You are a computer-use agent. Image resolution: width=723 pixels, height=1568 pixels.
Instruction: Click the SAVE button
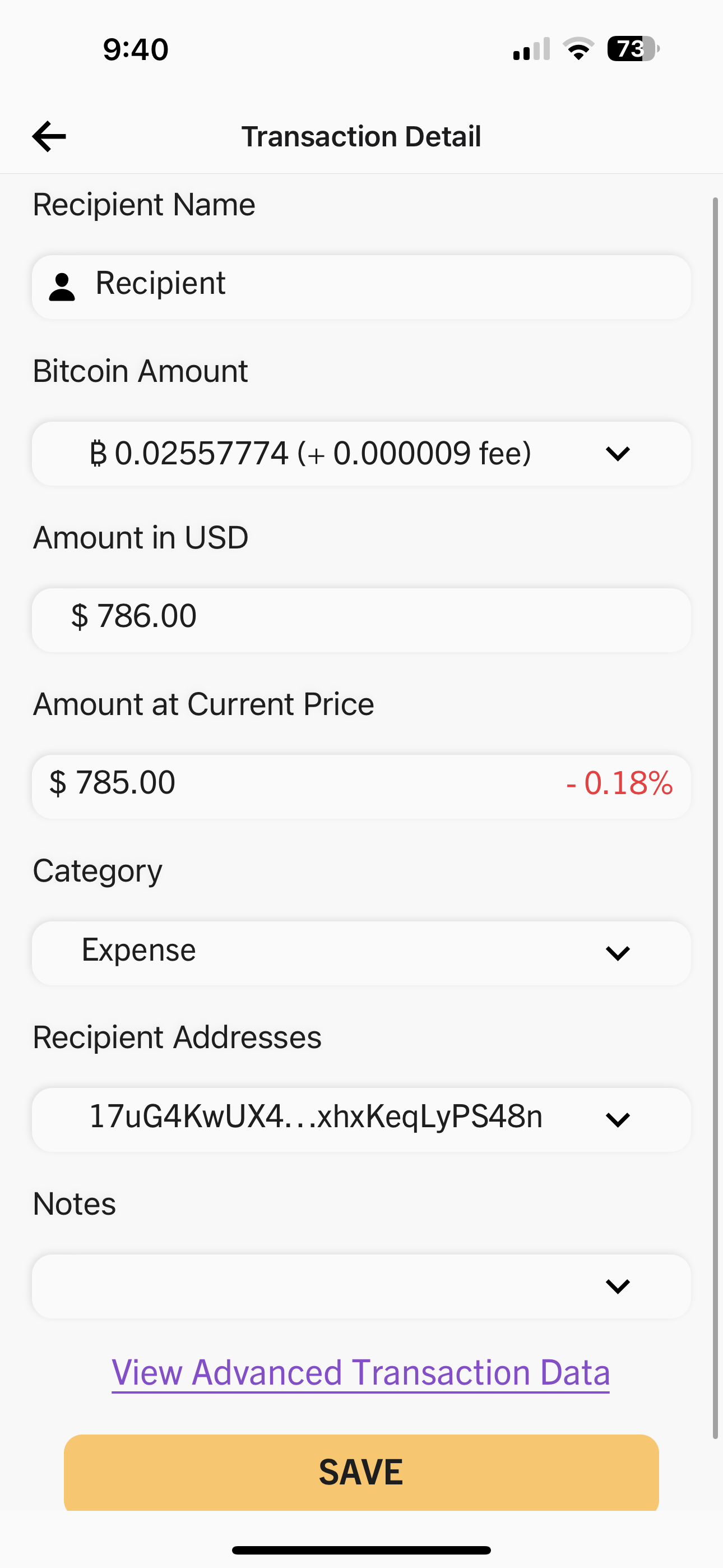[361, 1472]
